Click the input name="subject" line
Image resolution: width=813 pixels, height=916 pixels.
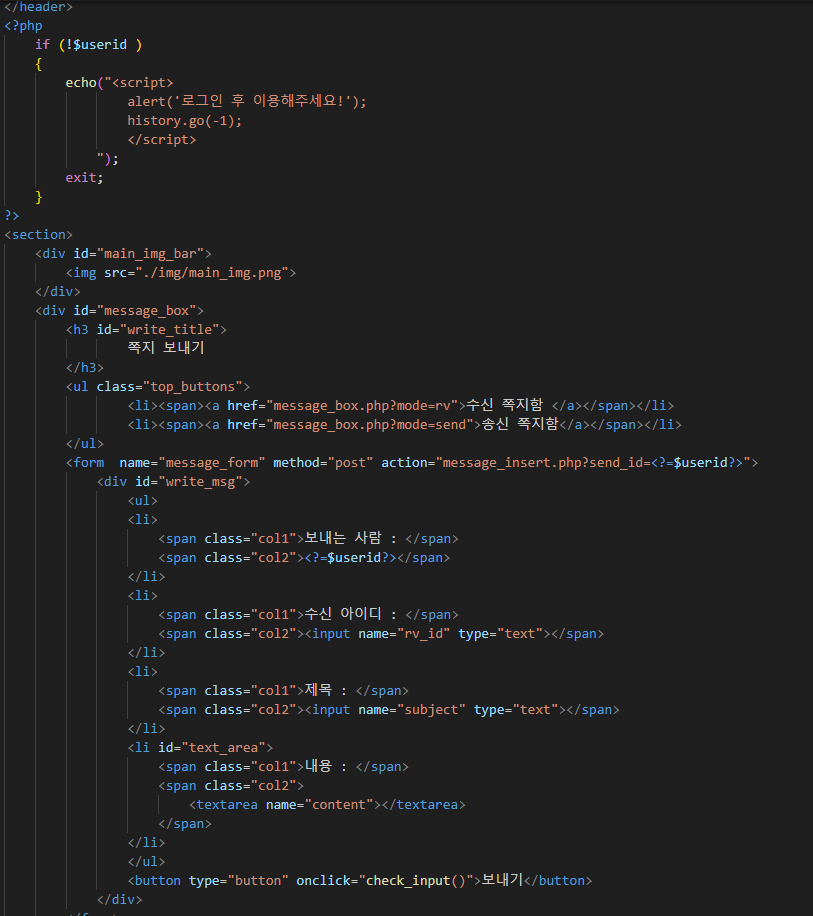click(389, 709)
